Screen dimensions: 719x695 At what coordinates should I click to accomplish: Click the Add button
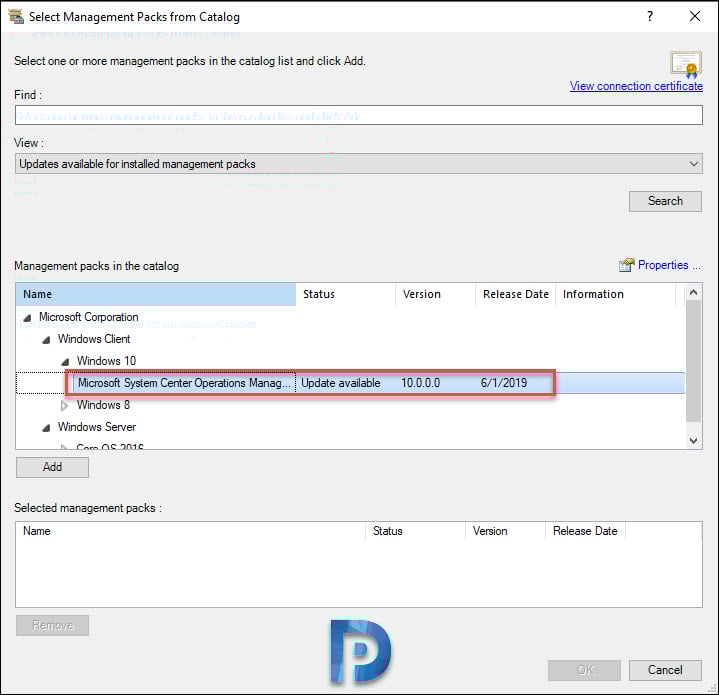[x=52, y=467]
